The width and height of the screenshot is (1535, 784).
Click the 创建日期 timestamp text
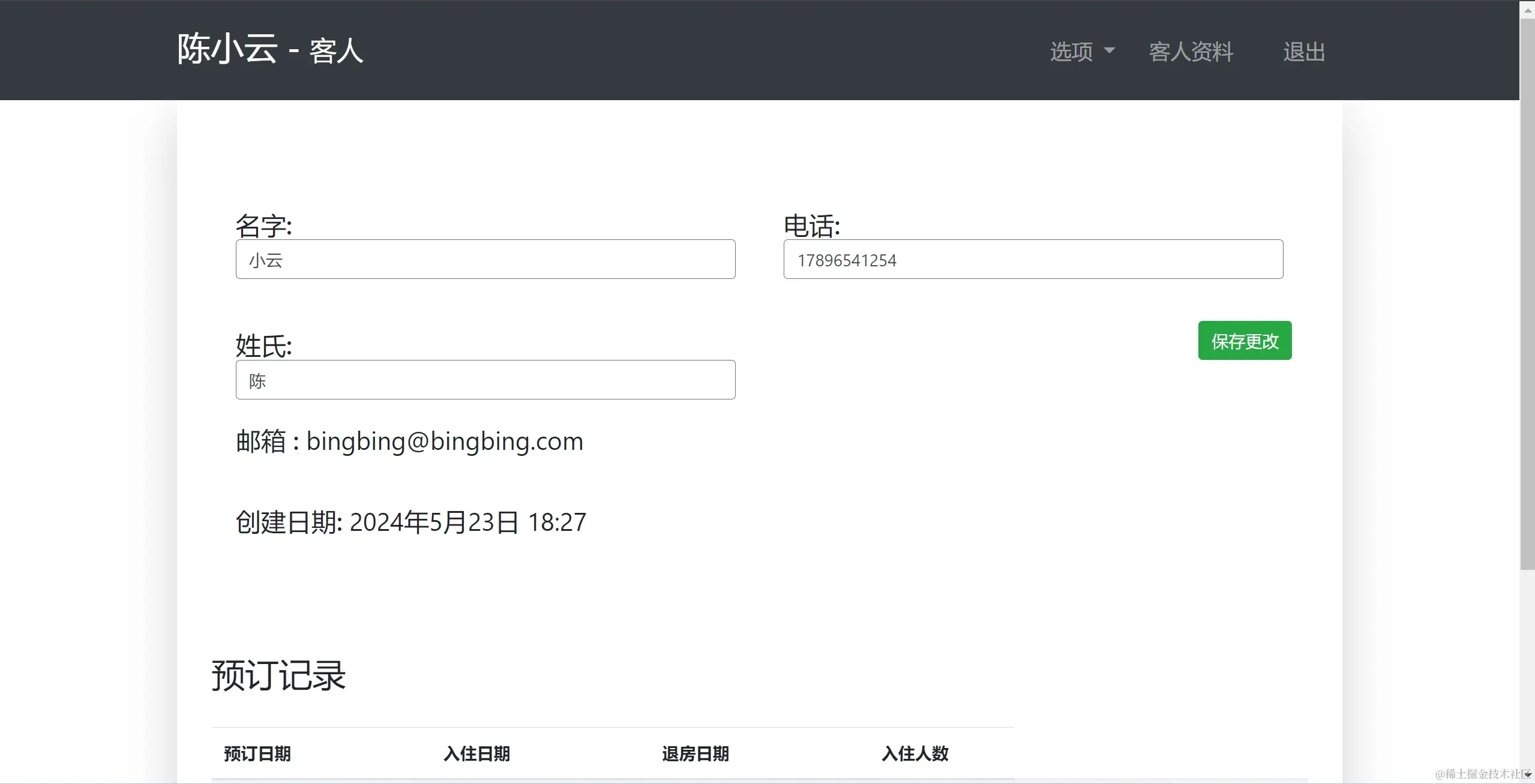coord(467,522)
